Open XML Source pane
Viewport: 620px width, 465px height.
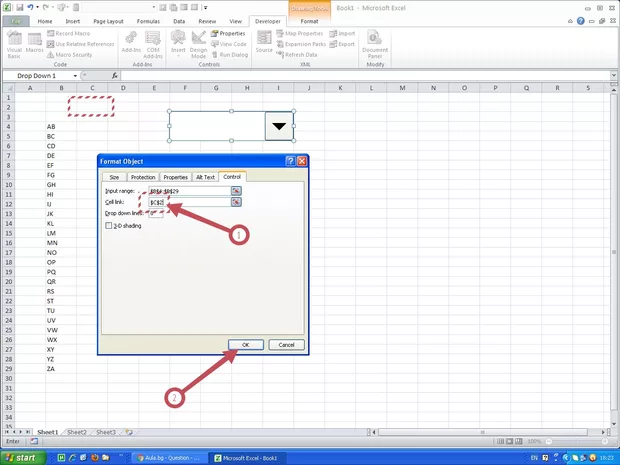(x=264, y=43)
